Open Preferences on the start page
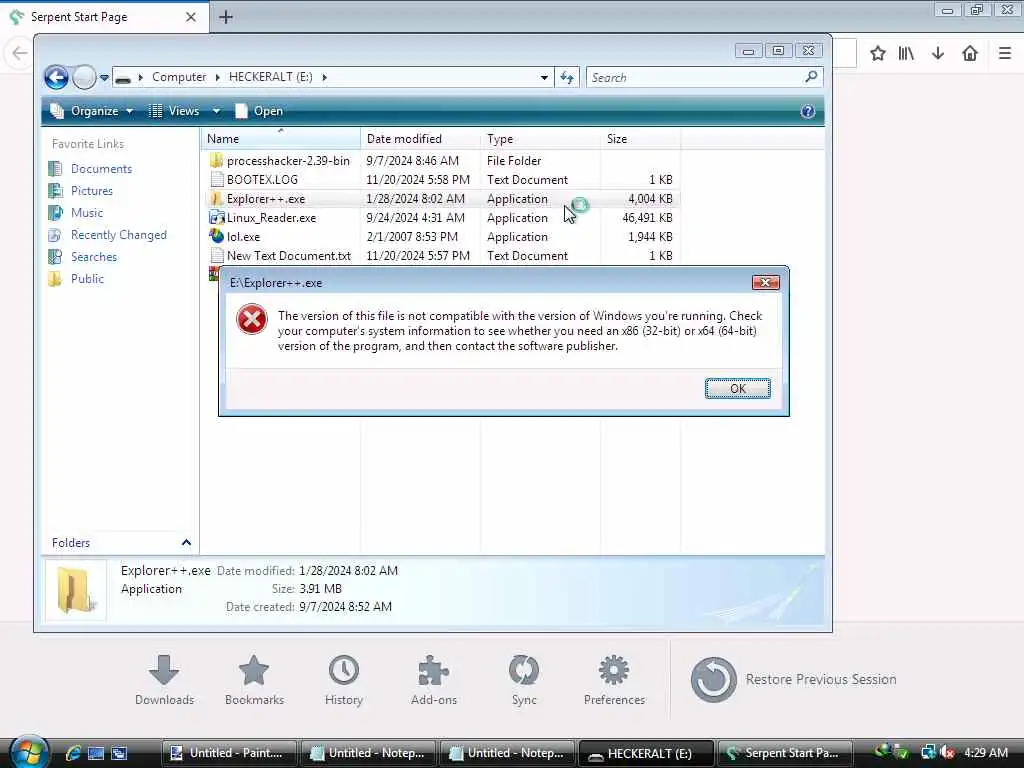1024x768 pixels. click(614, 680)
